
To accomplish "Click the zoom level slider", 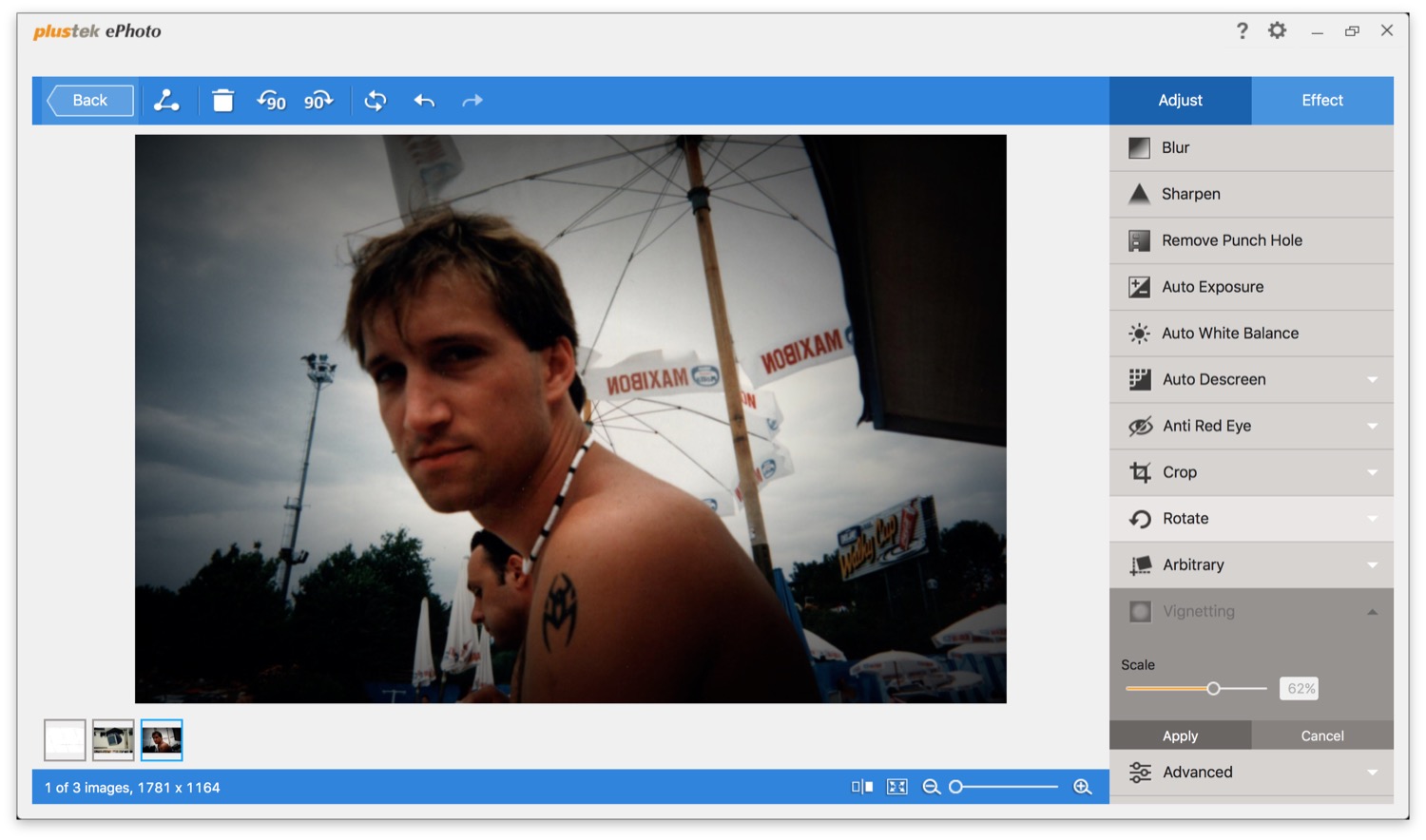I will click(x=1004, y=787).
